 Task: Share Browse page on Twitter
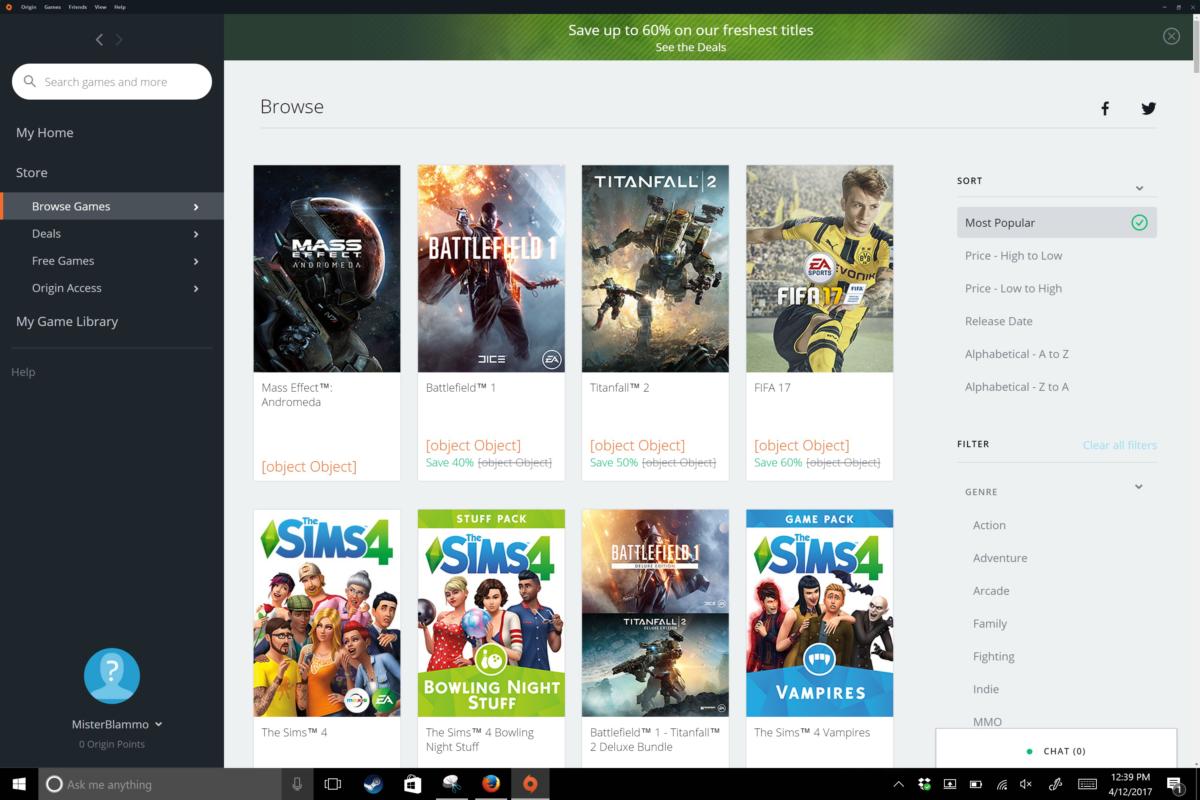coord(1149,108)
